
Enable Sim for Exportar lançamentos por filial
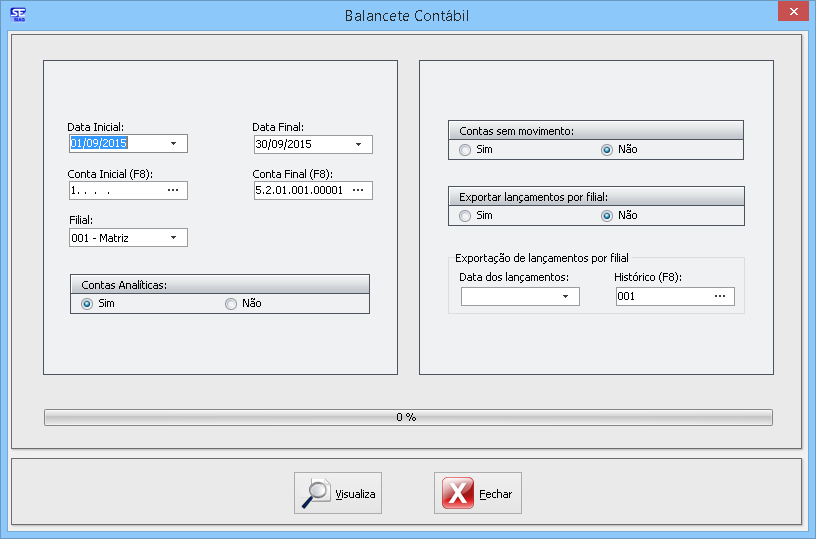click(465, 216)
